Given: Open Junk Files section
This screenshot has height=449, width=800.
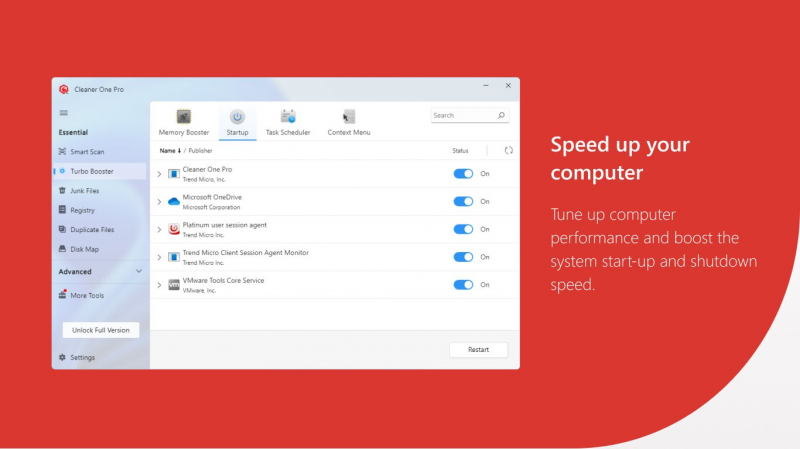Looking at the screenshot, I should click(x=99, y=190).
